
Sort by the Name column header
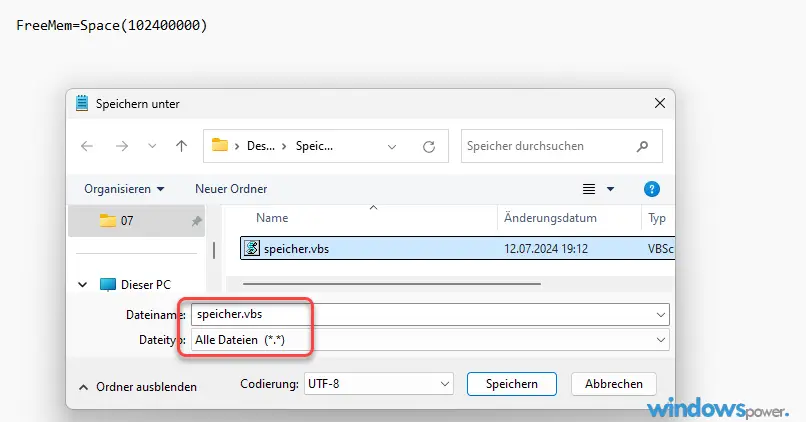tap(272, 218)
